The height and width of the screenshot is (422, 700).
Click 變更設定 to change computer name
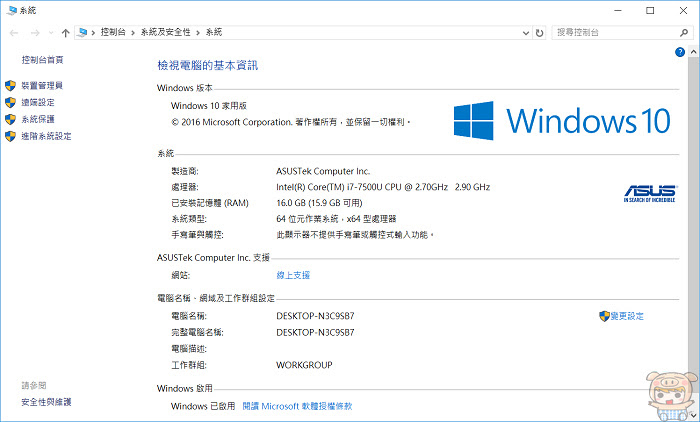tap(627, 316)
